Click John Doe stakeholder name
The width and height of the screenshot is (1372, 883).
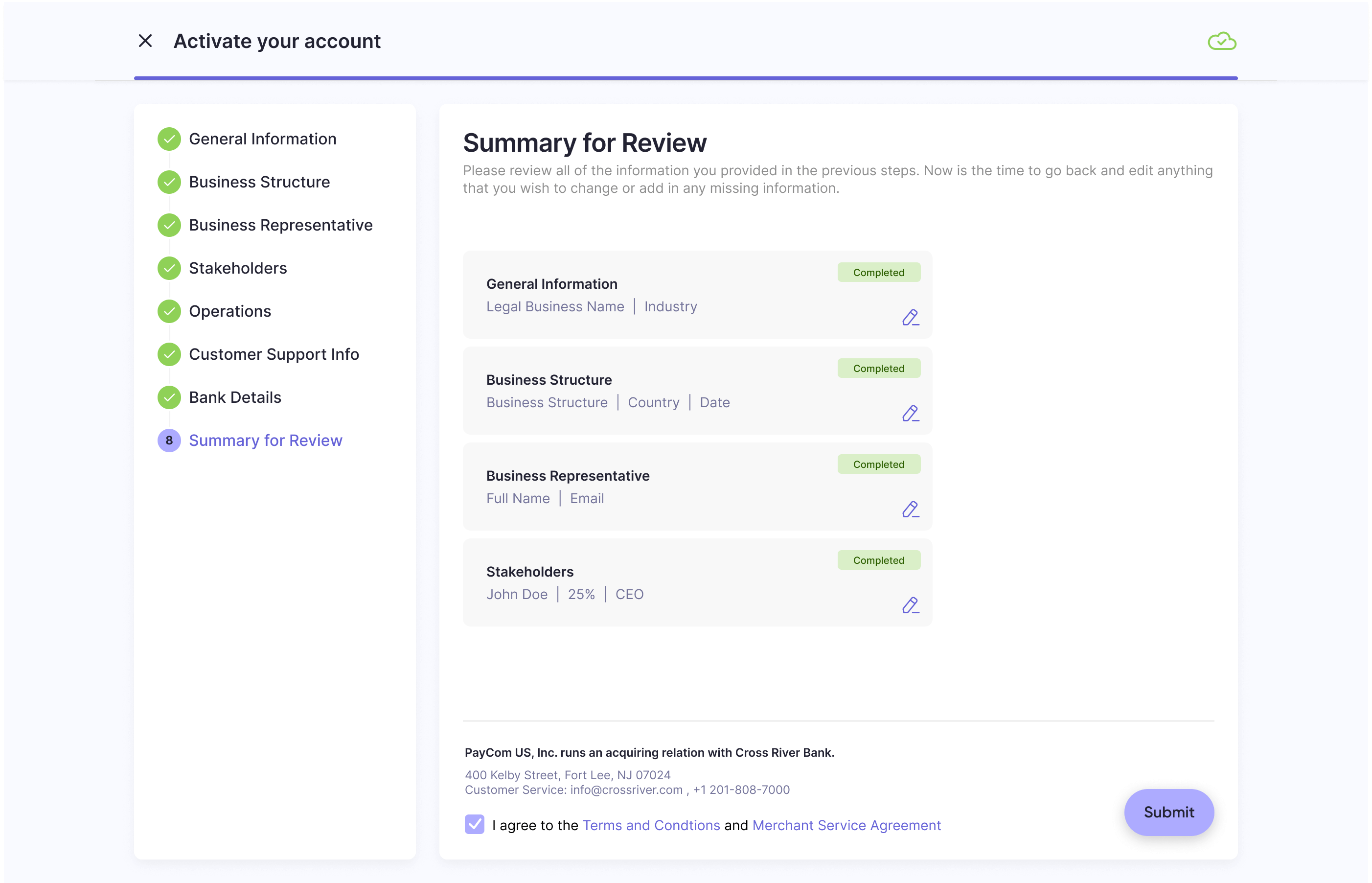point(516,595)
